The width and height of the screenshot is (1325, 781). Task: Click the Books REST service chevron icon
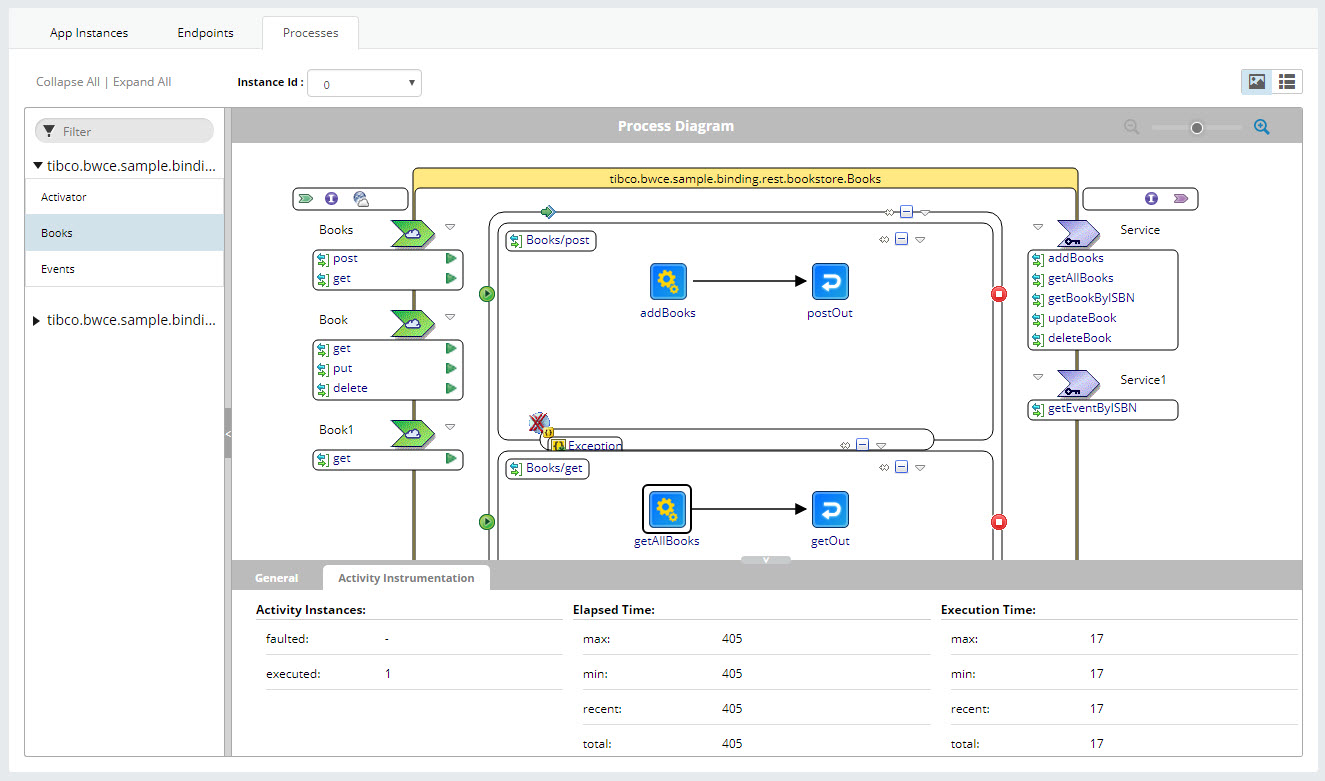pyautogui.click(x=412, y=233)
